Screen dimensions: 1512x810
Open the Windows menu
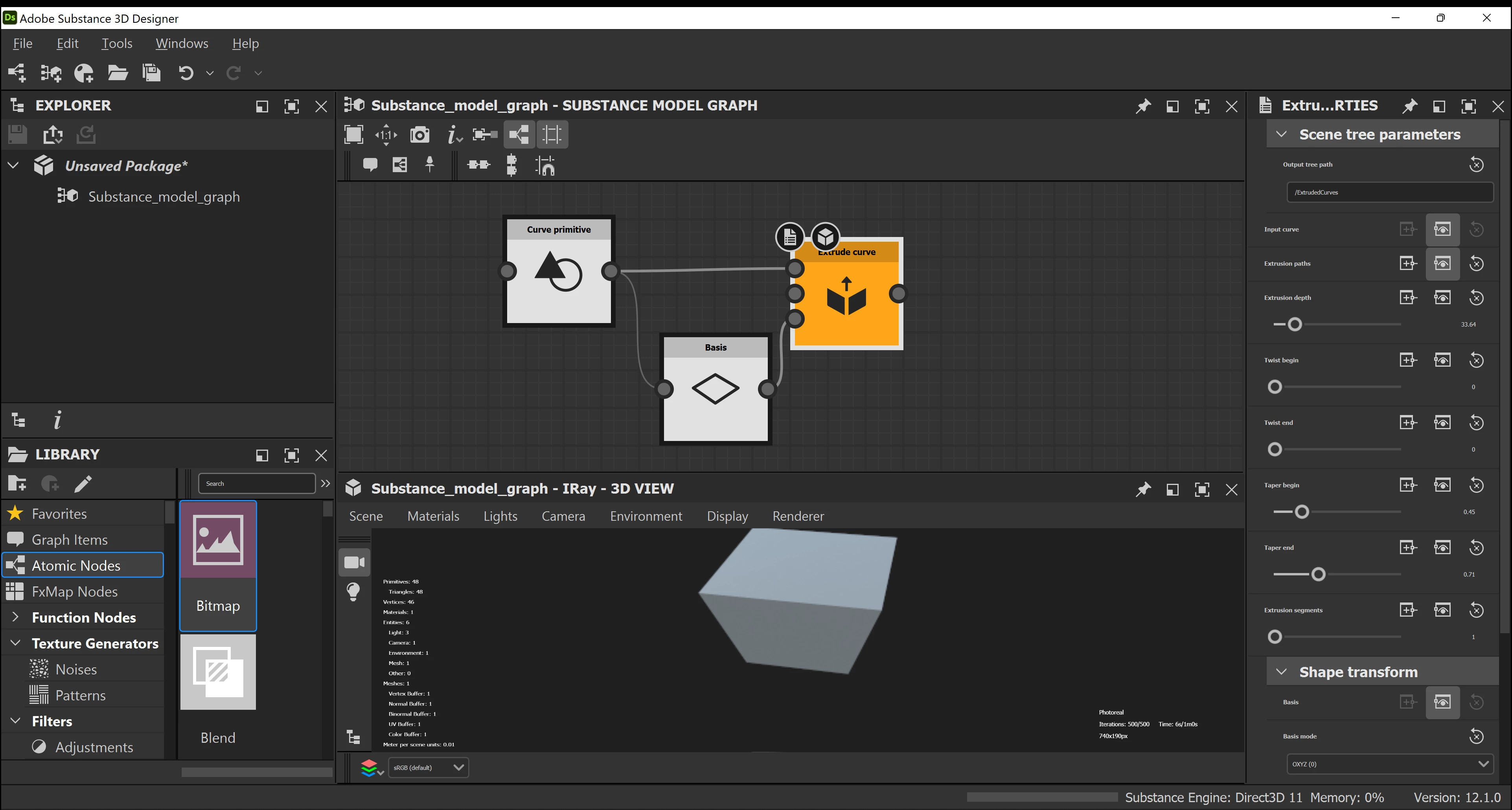[182, 44]
